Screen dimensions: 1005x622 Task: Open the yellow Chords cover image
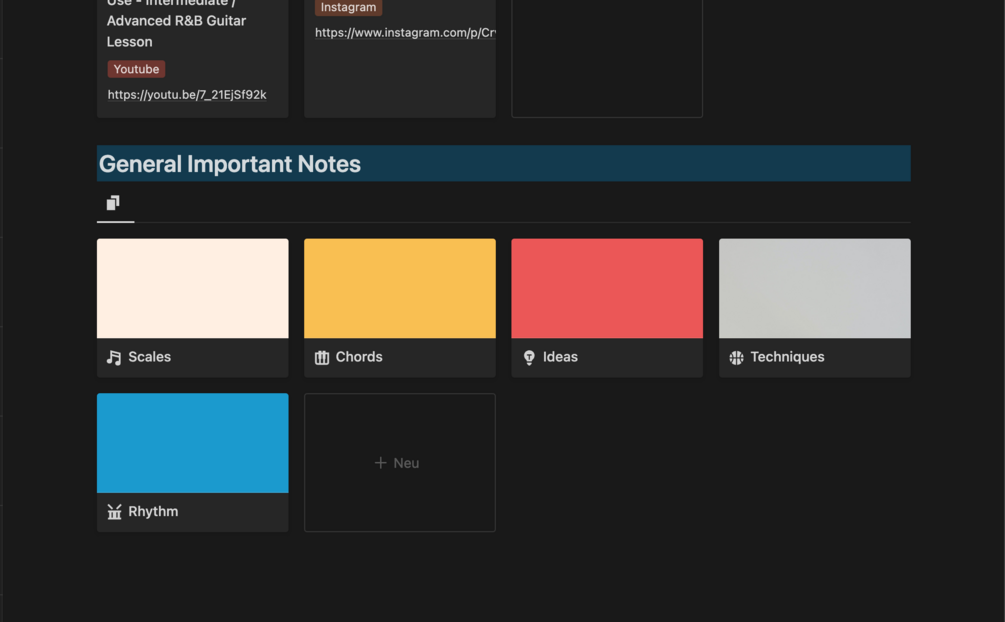pos(399,288)
